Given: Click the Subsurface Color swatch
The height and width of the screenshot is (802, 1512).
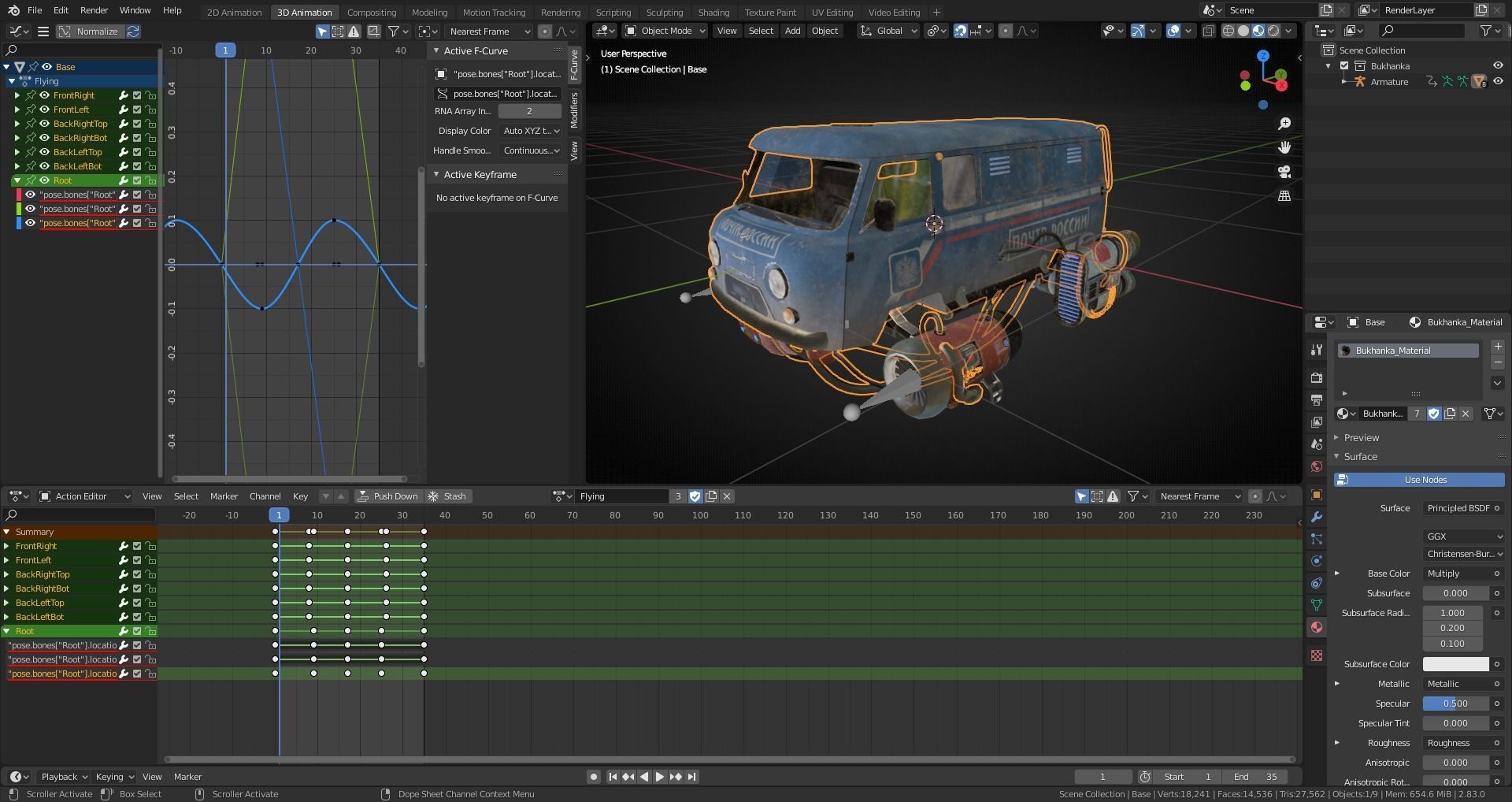Looking at the screenshot, I should point(1455,664).
